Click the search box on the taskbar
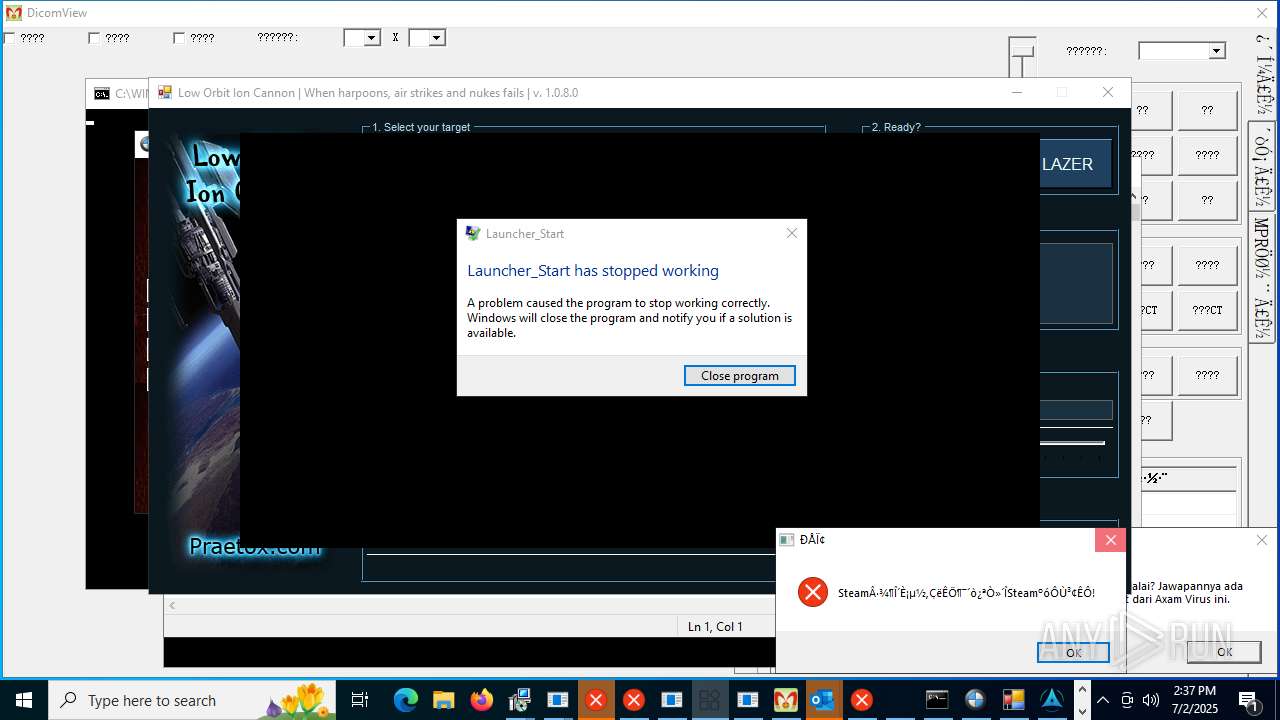This screenshot has height=720, width=1280. click(194, 700)
